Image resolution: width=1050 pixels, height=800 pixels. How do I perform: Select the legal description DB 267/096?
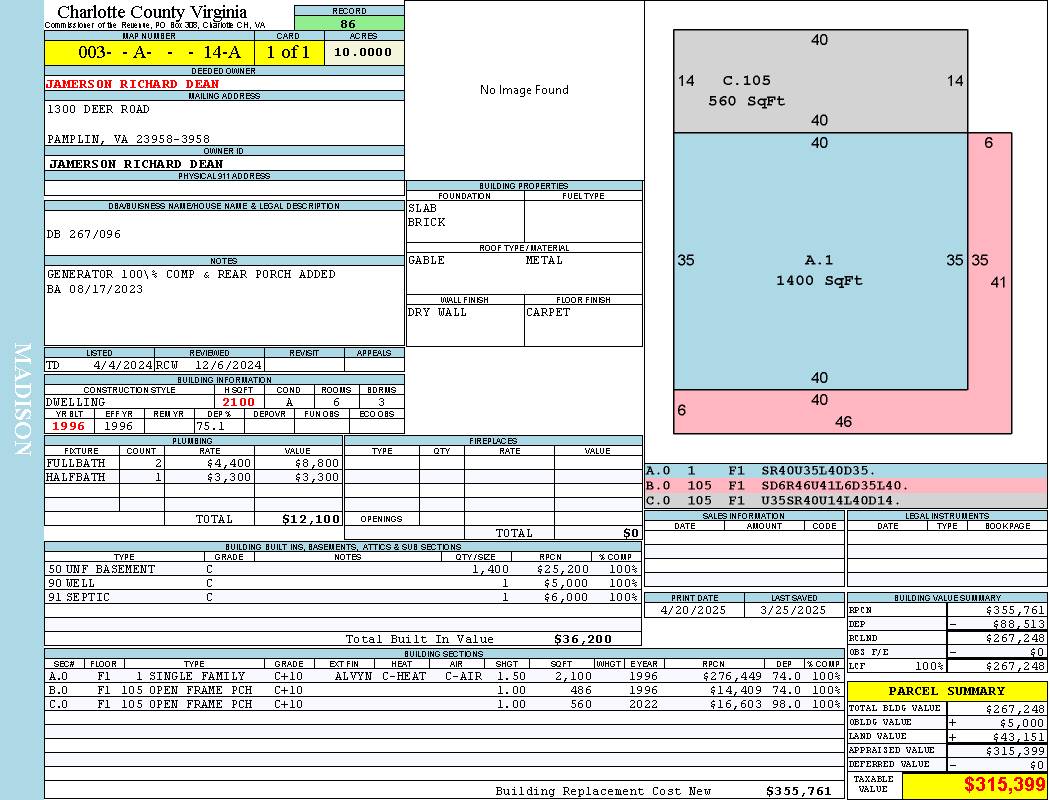[84, 234]
